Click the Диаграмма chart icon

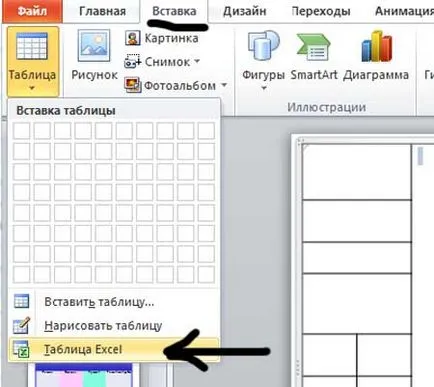(376, 47)
